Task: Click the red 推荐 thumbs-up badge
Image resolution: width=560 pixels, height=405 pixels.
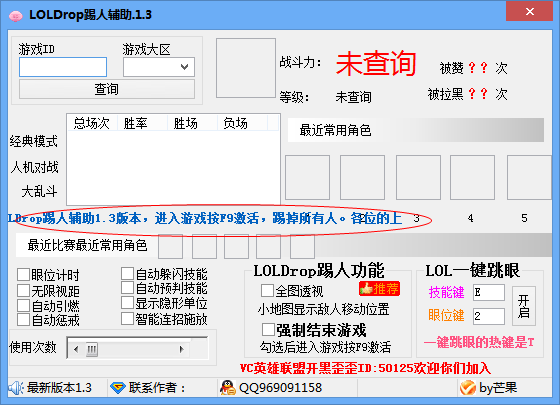Action: coord(379,289)
